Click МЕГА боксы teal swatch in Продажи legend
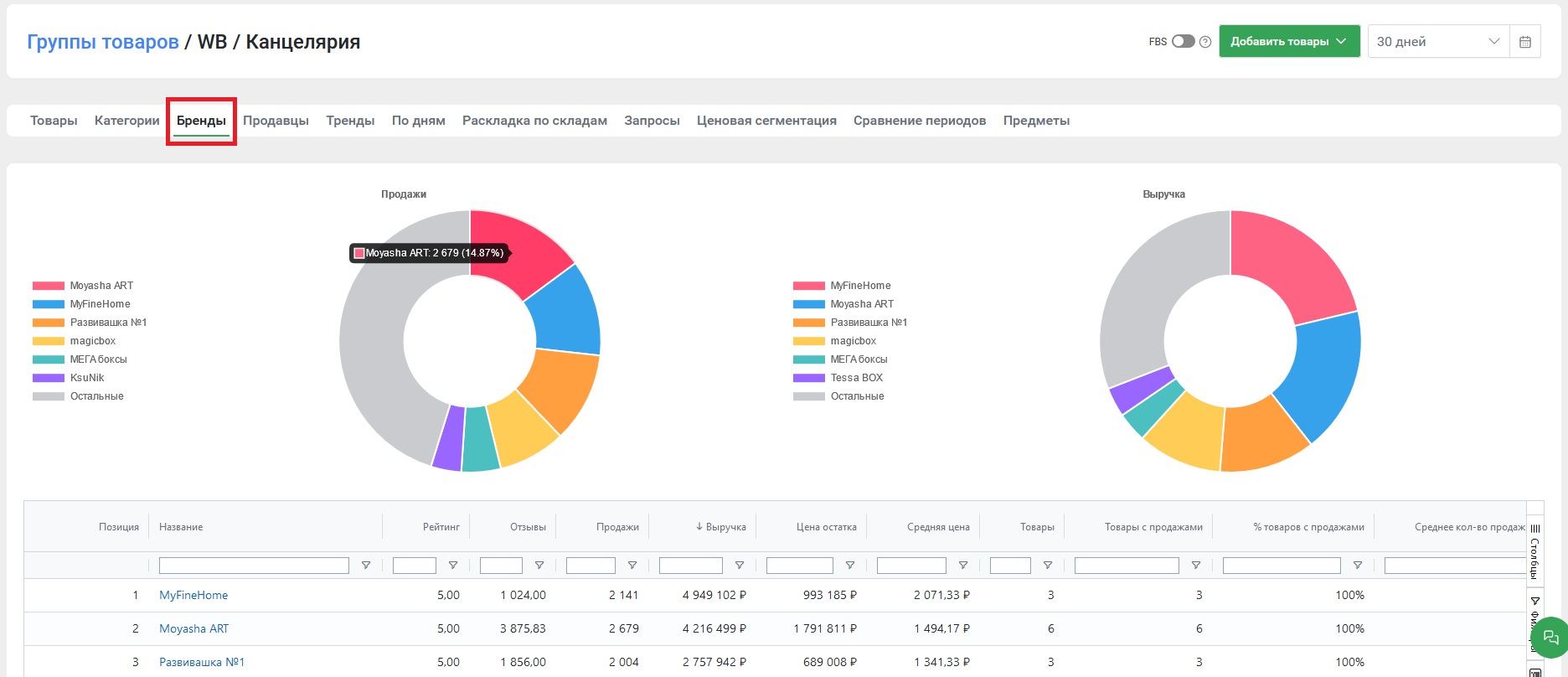The image size is (1568, 677). tap(49, 359)
